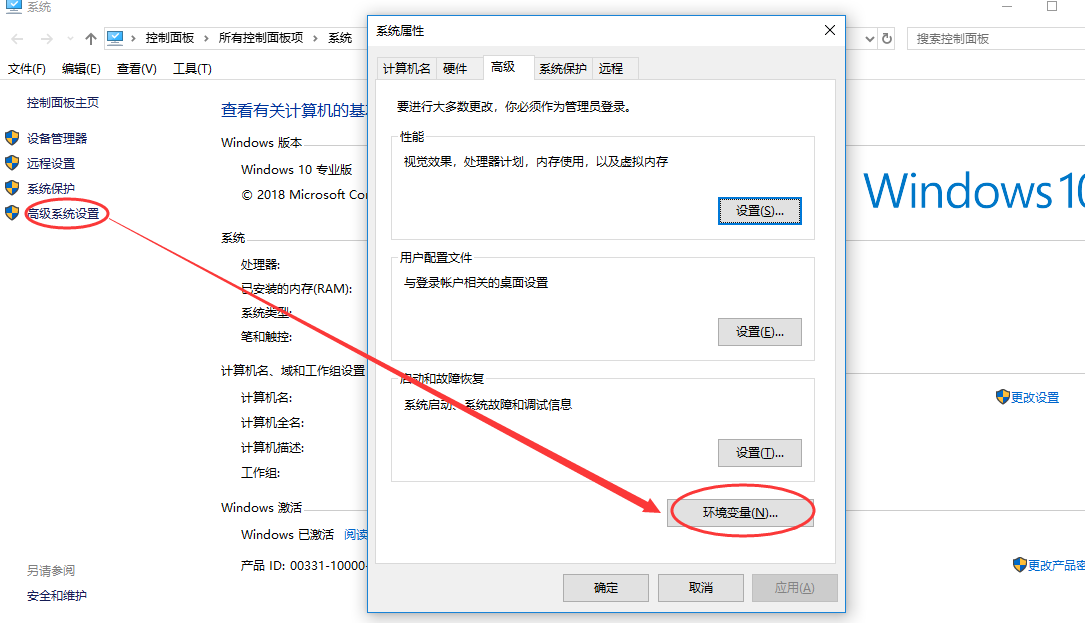Switch to the 系统保护 tab
The width and height of the screenshot is (1085, 623).
[563, 68]
